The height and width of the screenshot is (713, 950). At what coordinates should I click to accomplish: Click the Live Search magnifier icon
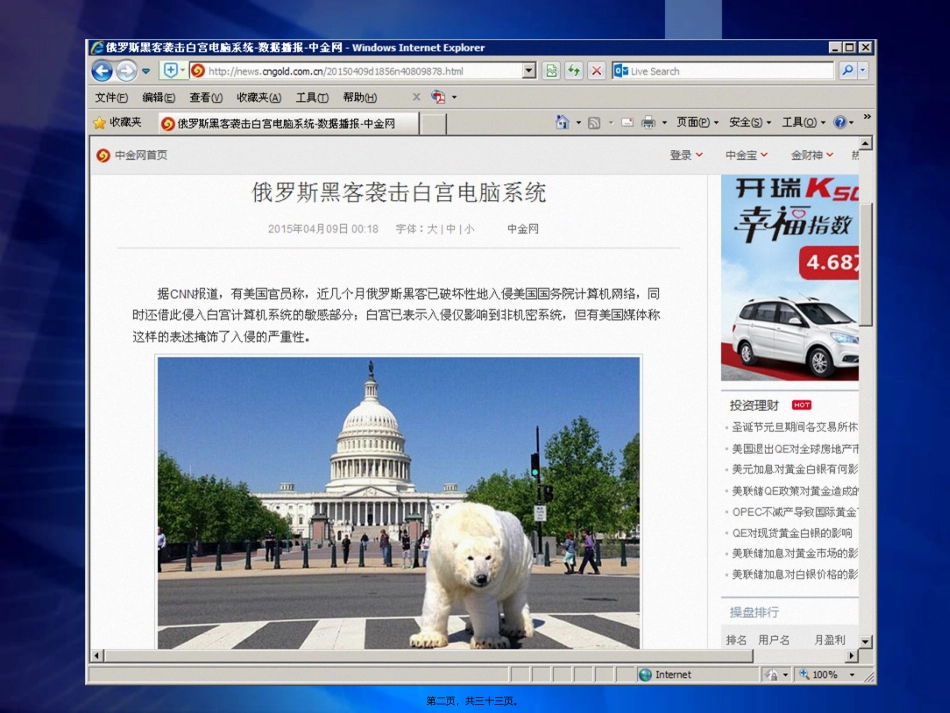tap(847, 71)
